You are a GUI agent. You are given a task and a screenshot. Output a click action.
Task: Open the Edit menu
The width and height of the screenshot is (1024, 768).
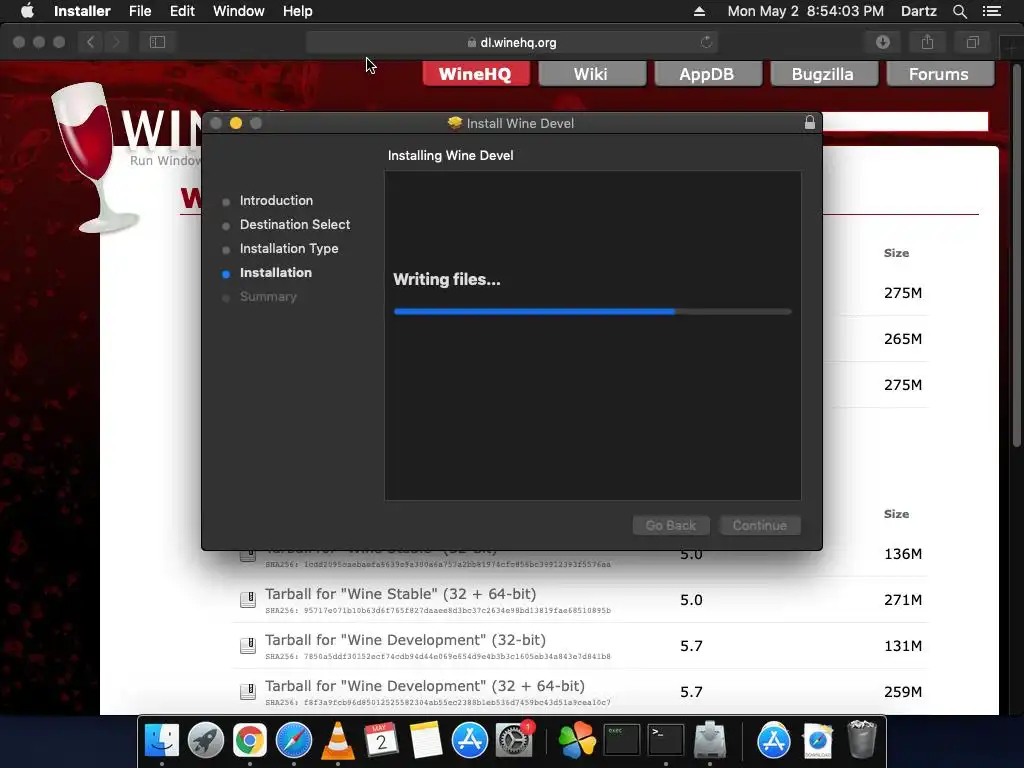click(x=182, y=11)
